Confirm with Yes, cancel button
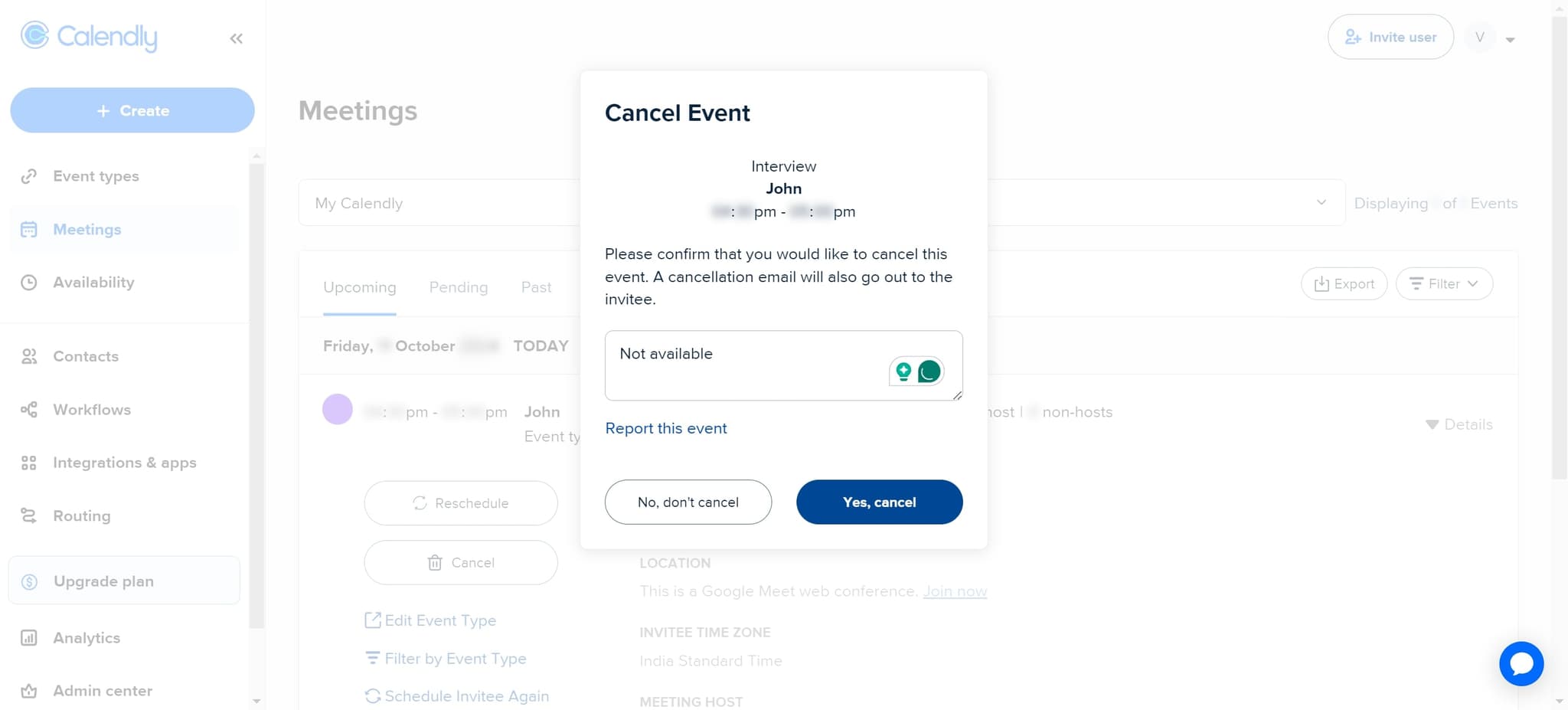This screenshot has height=710, width=1568. pos(879,502)
